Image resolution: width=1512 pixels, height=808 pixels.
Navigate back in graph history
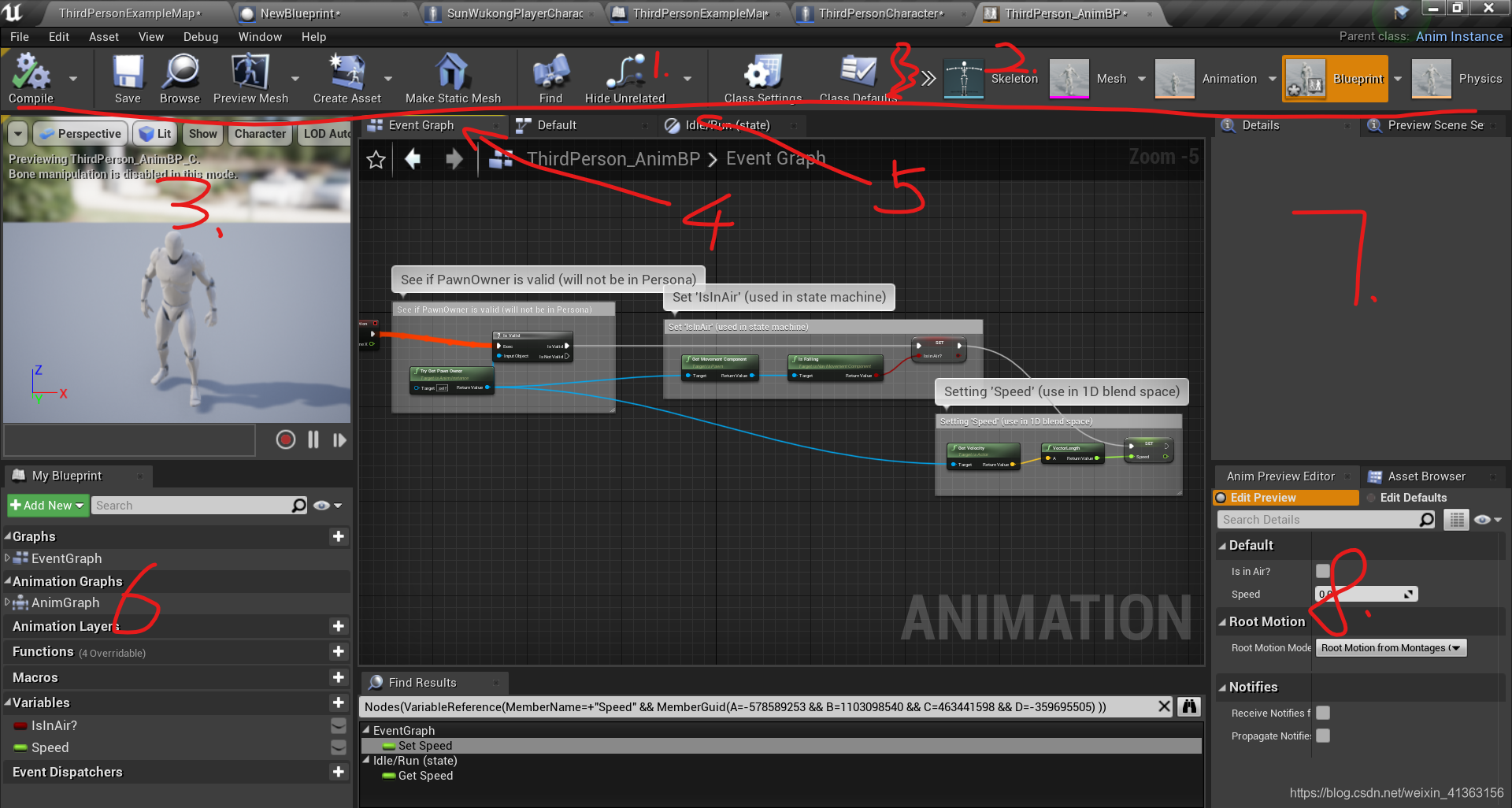(413, 160)
